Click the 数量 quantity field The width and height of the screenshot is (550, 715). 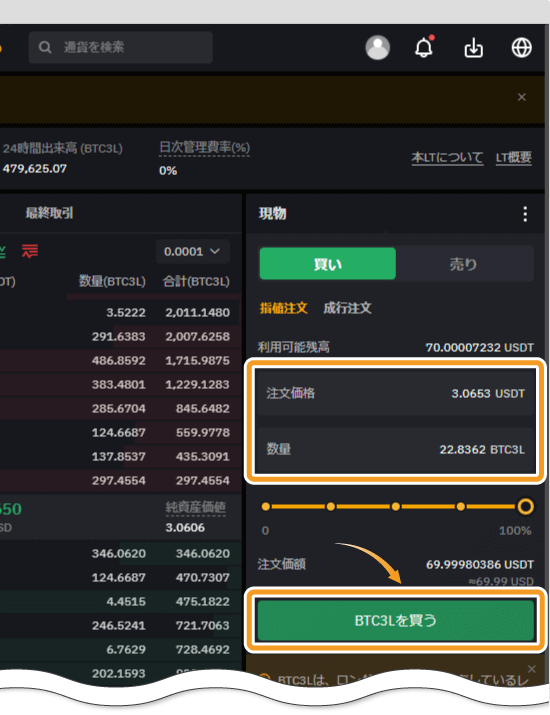pyautogui.click(x=395, y=450)
